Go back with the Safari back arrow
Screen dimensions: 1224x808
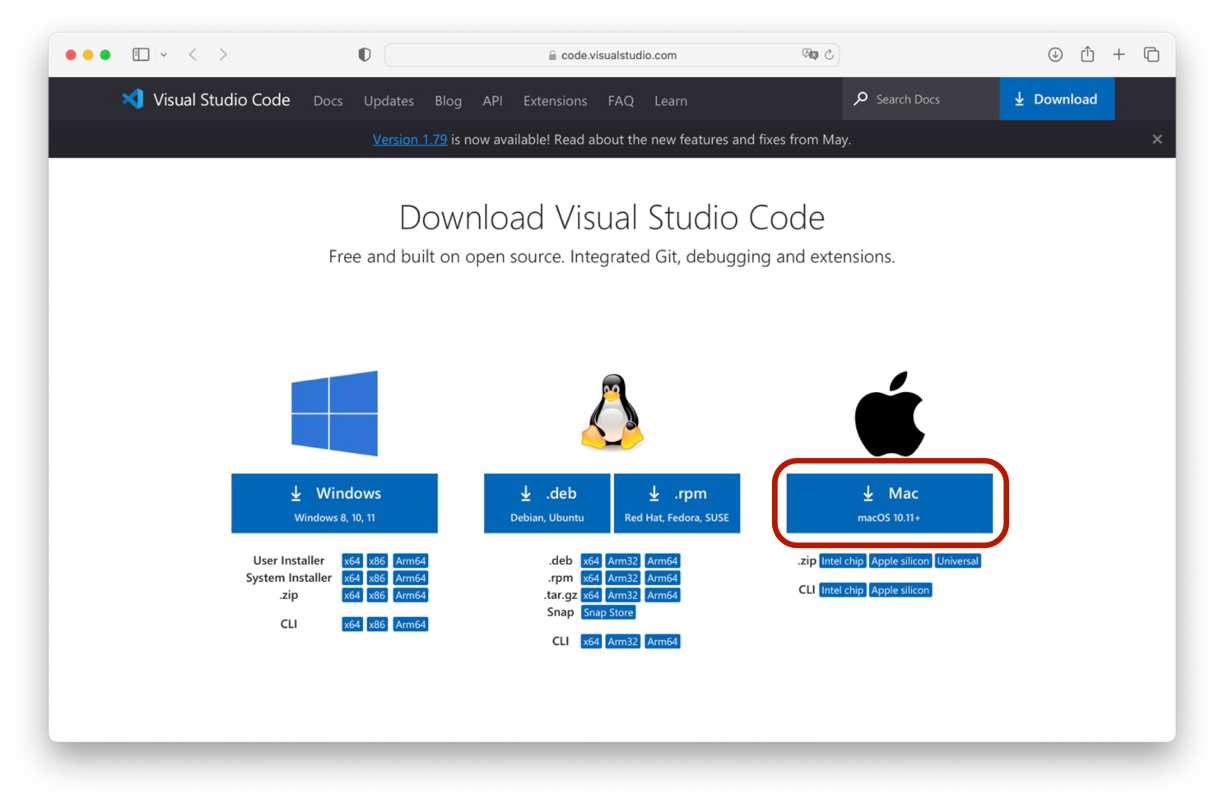click(193, 55)
